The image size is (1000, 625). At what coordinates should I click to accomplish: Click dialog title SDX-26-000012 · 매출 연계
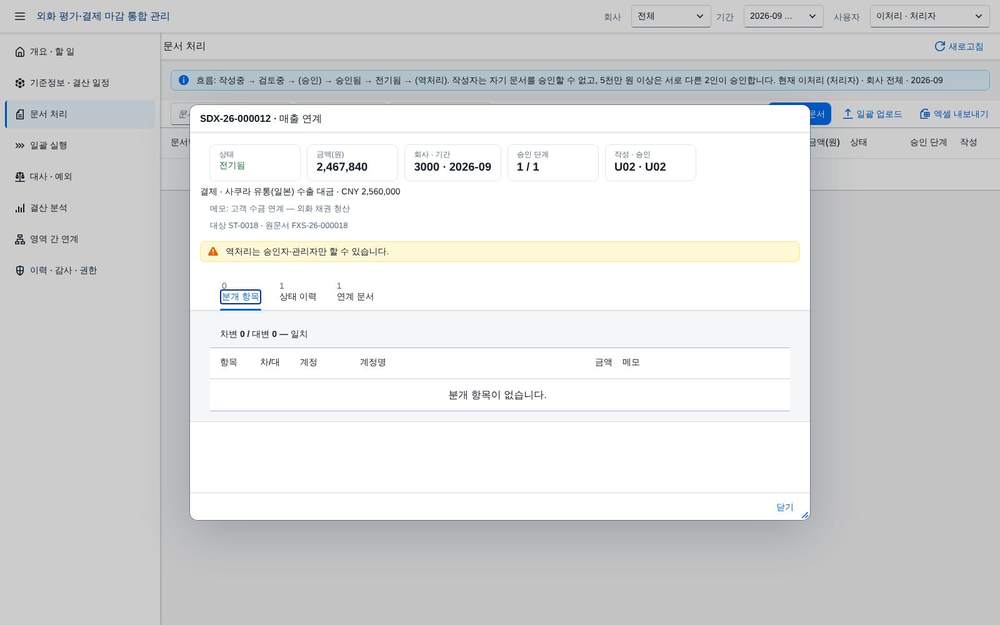[x=260, y=119]
